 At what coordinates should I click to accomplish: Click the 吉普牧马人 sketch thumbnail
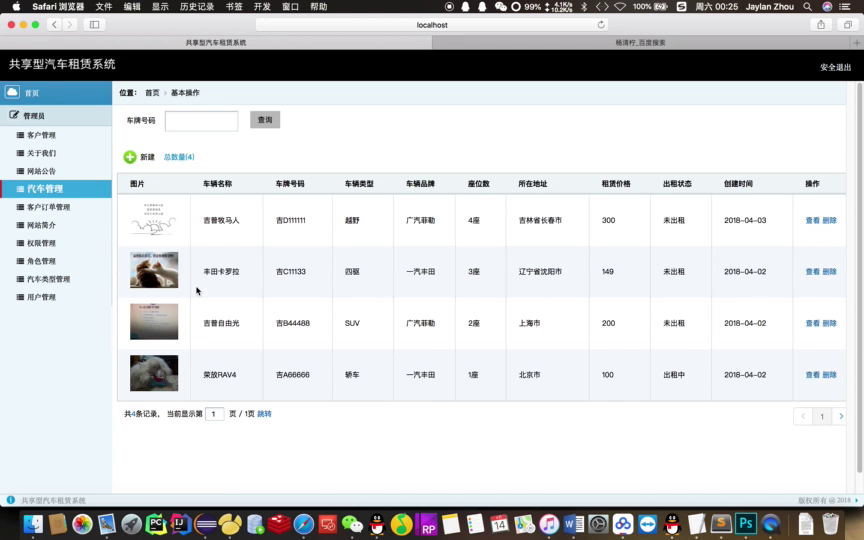[x=154, y=219]
